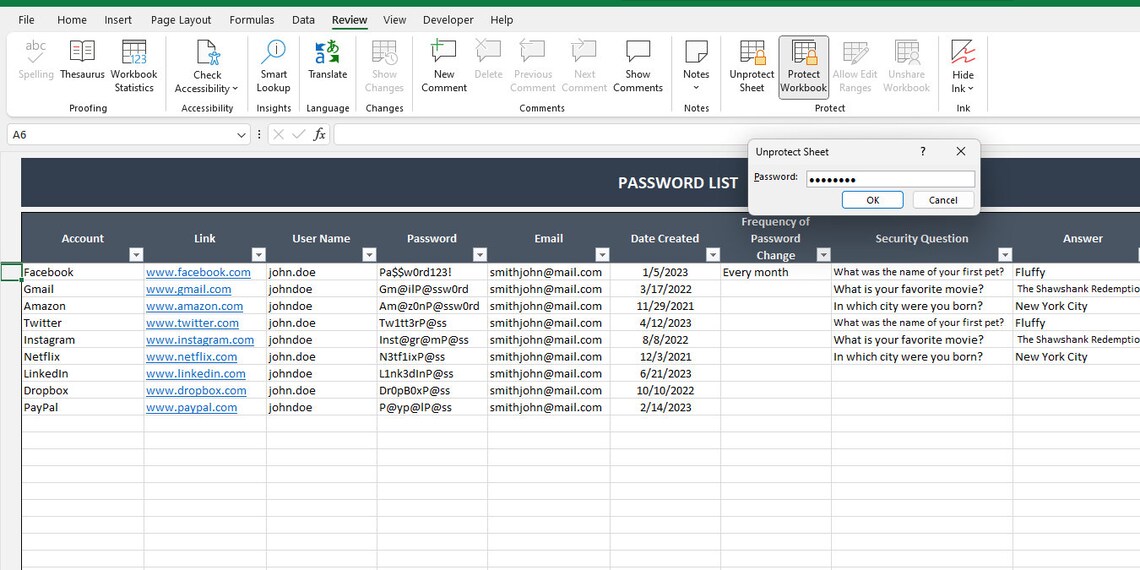This screenshot has width=1140, height=570.
Task: Click the Password field in dialog
Action: coord(891,179)
